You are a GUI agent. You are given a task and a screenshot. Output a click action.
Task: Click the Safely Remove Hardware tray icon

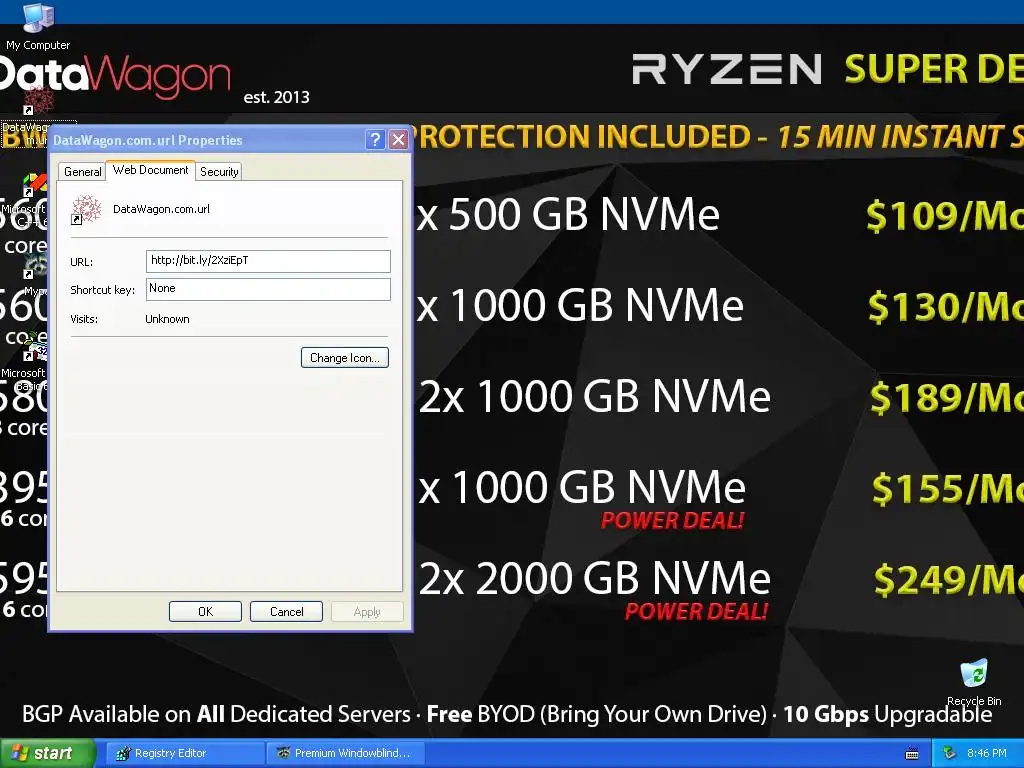pos(949,754)
